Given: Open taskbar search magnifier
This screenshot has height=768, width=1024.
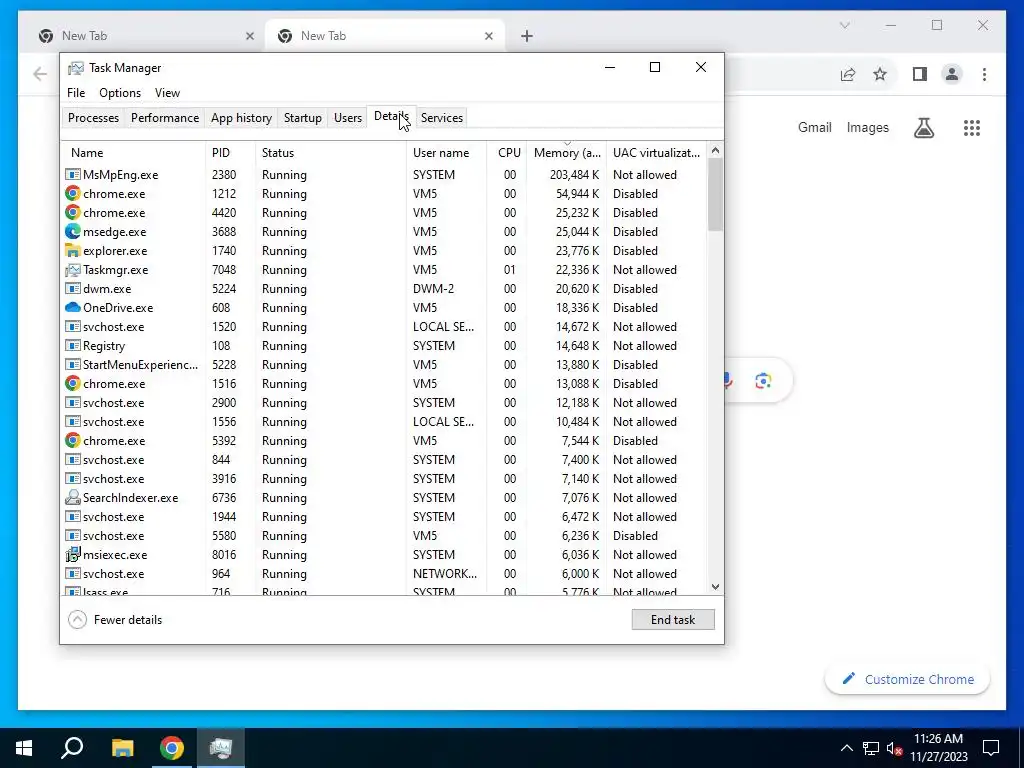Looking at the screenshot, I should (72, 747).
